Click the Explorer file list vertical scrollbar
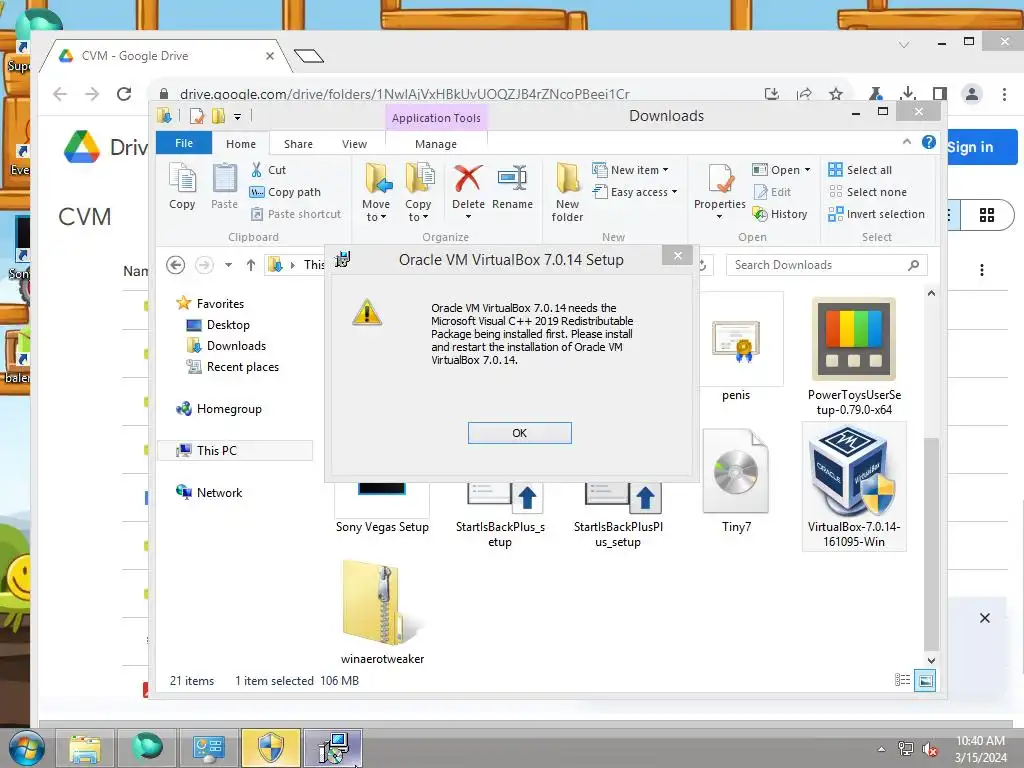The height and width of the screenshot is (768, 1024). (931, 542)
